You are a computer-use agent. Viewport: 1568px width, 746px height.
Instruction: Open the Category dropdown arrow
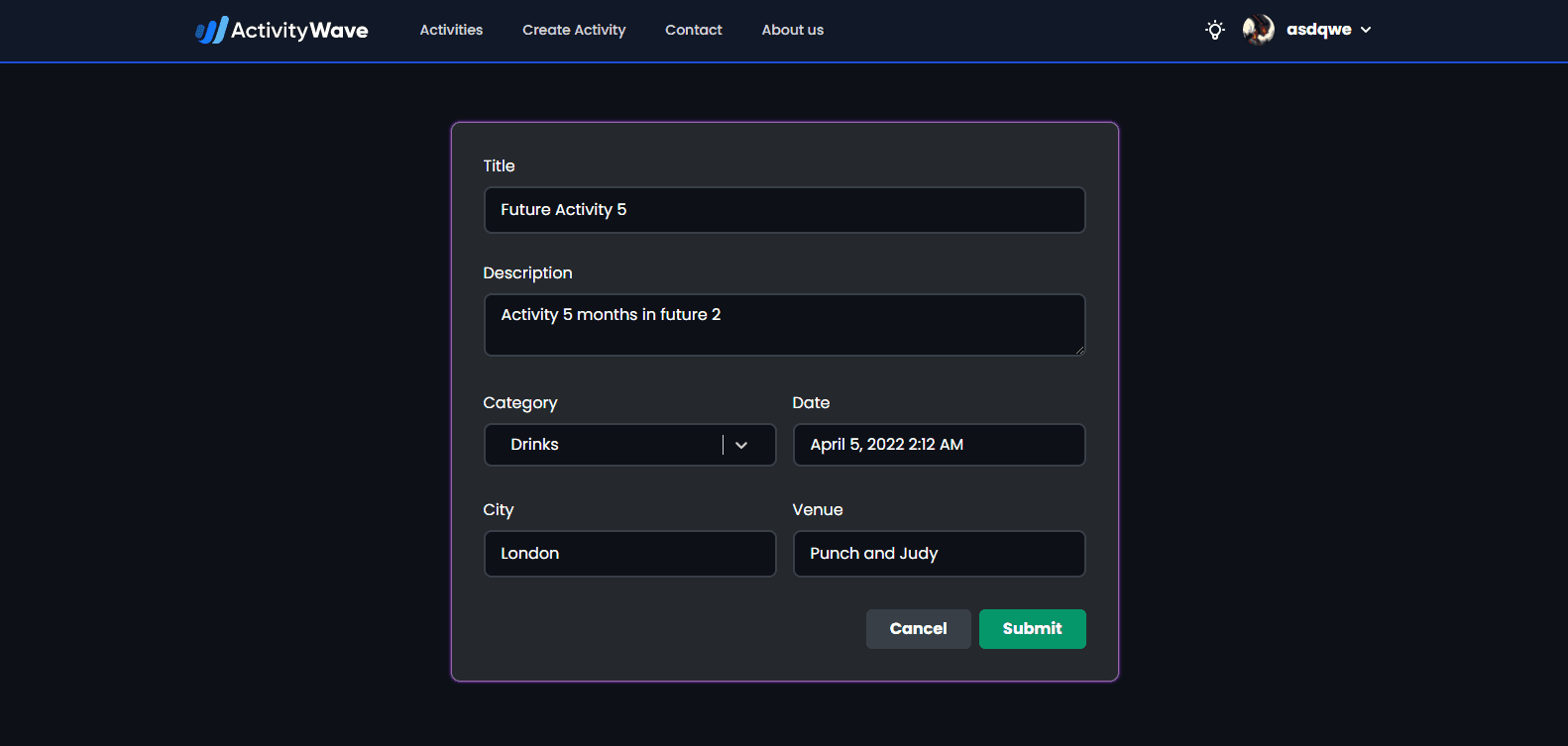tap(741, 445)
